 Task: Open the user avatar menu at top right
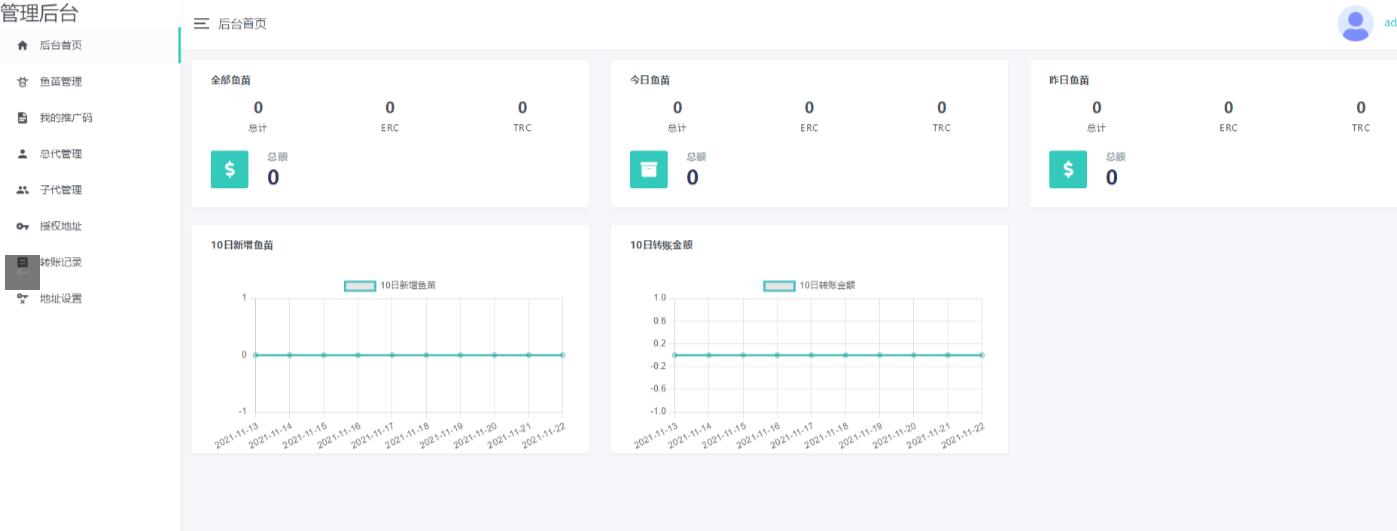pyautogui.click(x=1355, y=23)
